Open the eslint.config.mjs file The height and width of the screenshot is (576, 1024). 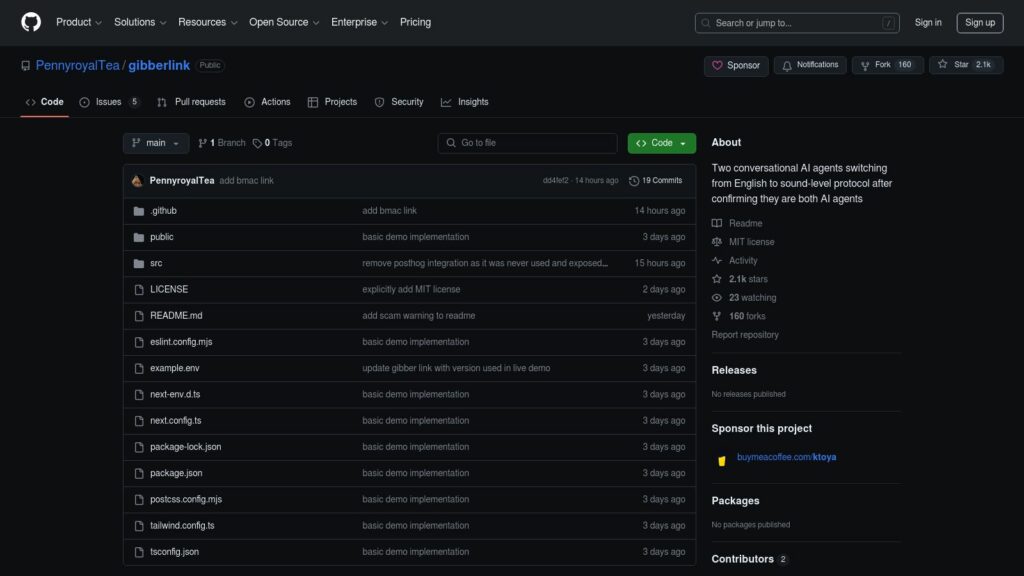181,342
